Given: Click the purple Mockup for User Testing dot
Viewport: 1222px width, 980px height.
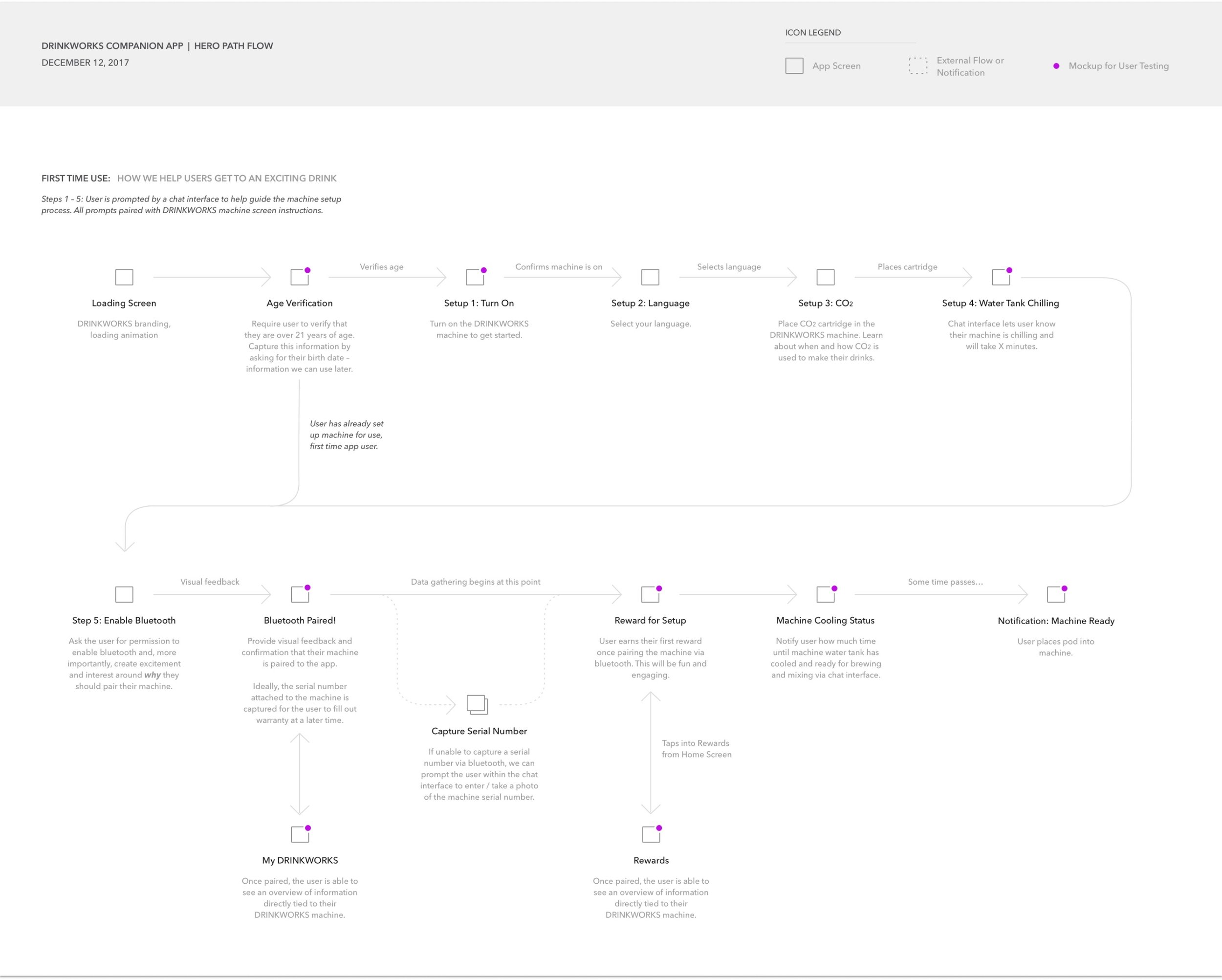Looking at the screenshot, I should click(x=1056, y=66).
